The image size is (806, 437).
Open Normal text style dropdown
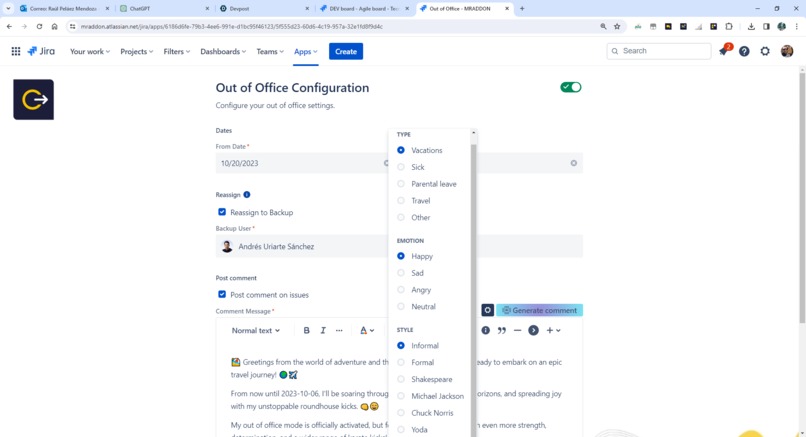(x=255, y=331)
